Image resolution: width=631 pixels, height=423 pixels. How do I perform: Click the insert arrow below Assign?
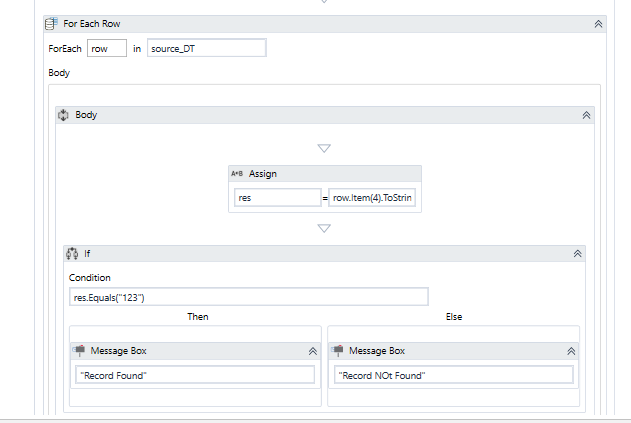click(324, 228)
